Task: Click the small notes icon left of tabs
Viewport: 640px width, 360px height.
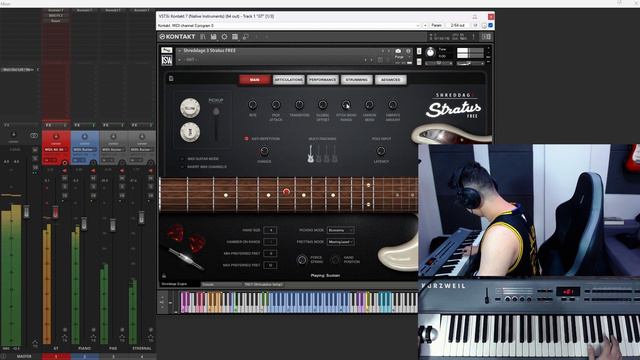Action: click(171, 78)
